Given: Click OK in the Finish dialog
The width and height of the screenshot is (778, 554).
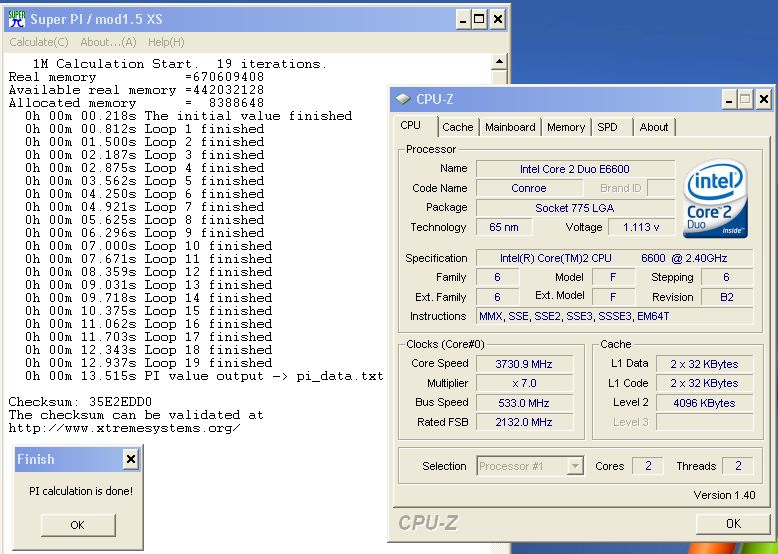Looking at the screenshot, I should tap(78, 525).
